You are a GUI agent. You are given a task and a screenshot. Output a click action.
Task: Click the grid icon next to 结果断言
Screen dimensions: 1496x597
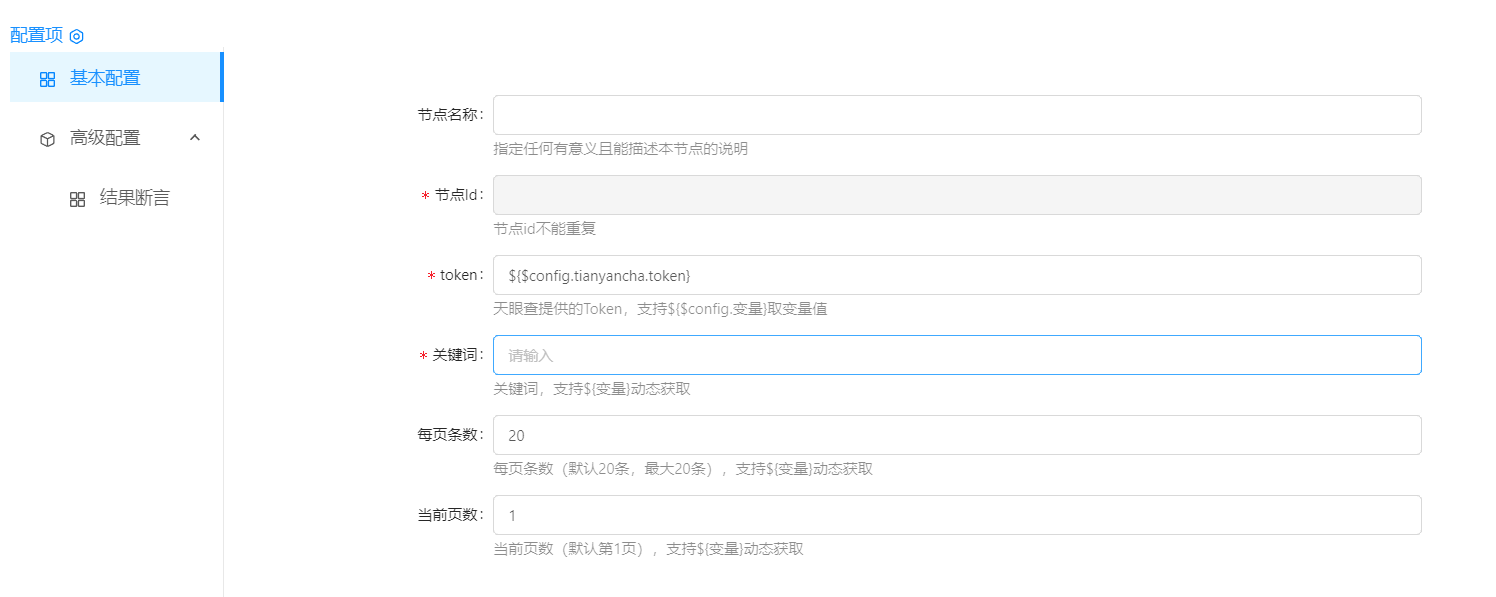77,199
